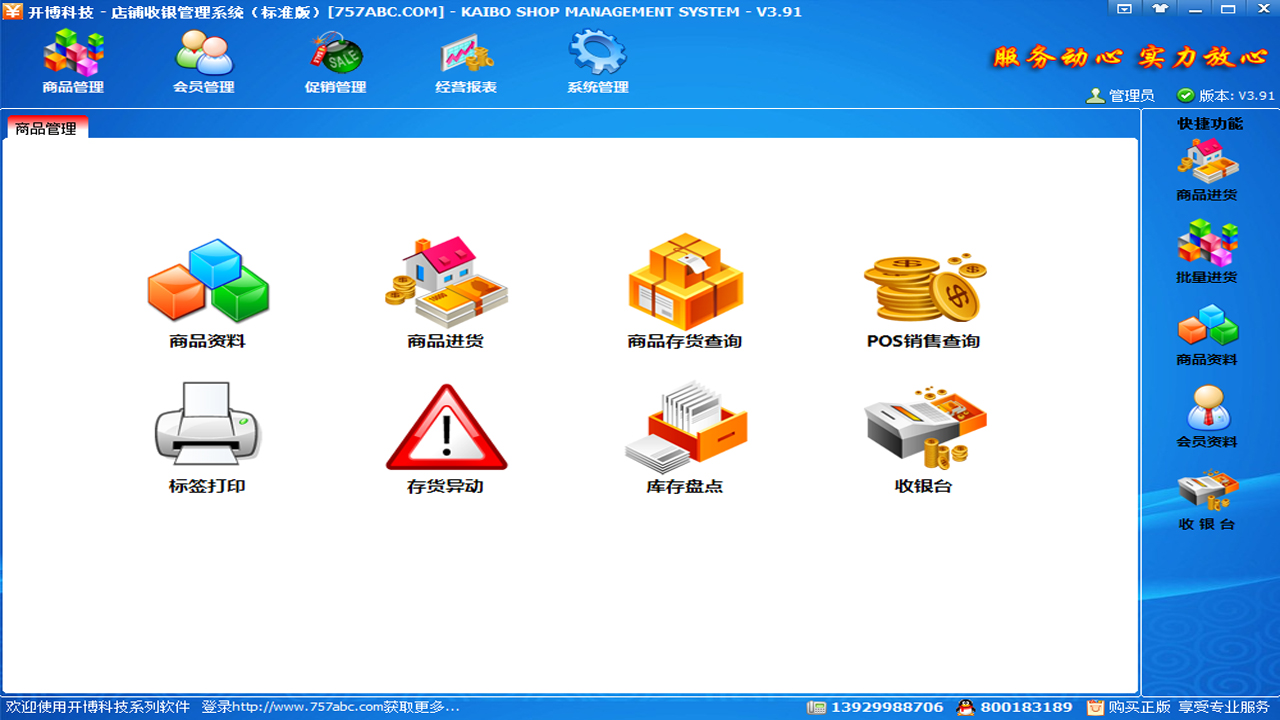The image size is (1280, 720).
Task: Open the 促销管理 promotion management toolbar item
Action: coord(335,62)
